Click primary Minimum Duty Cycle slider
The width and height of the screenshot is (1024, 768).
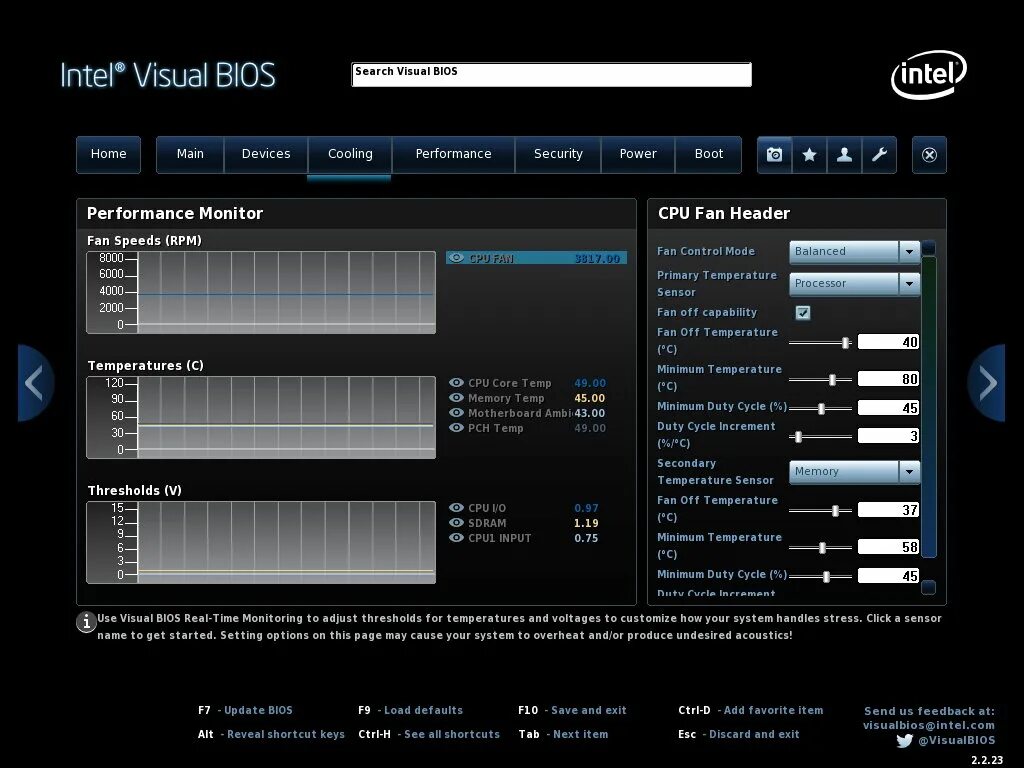point(820,408)
